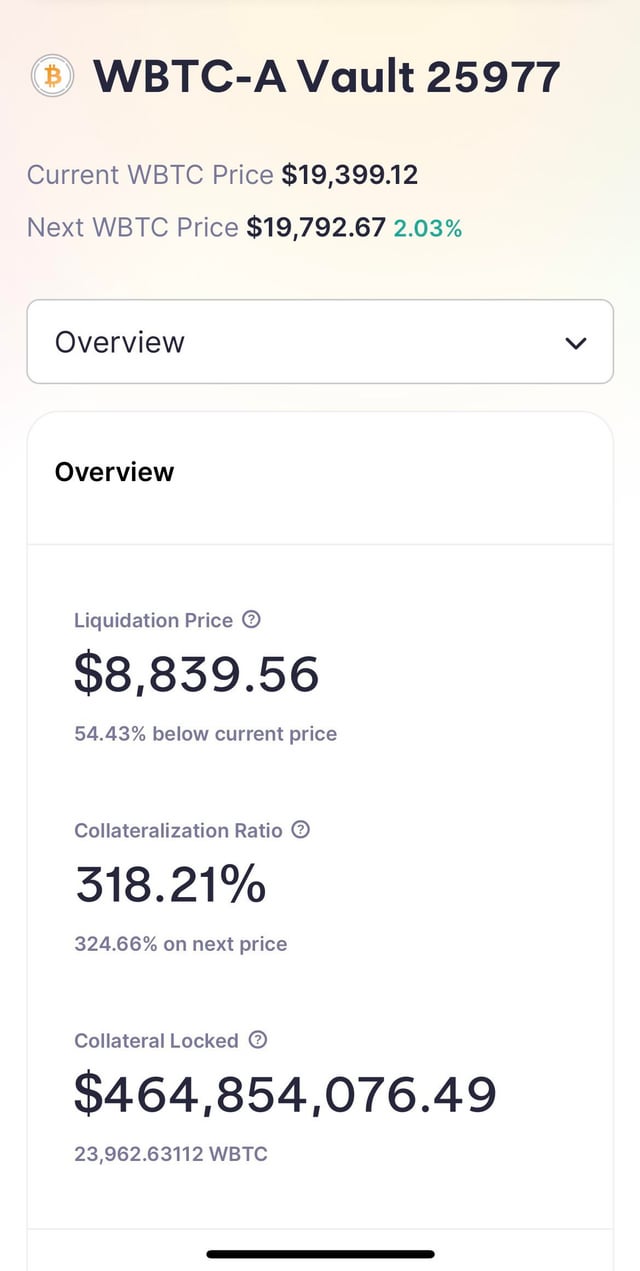Image resolution: width=640 pixels, height=1271 pixels.
Task: Click the 23,962.63112 WBTC amount
Action: click(171, 1154)
